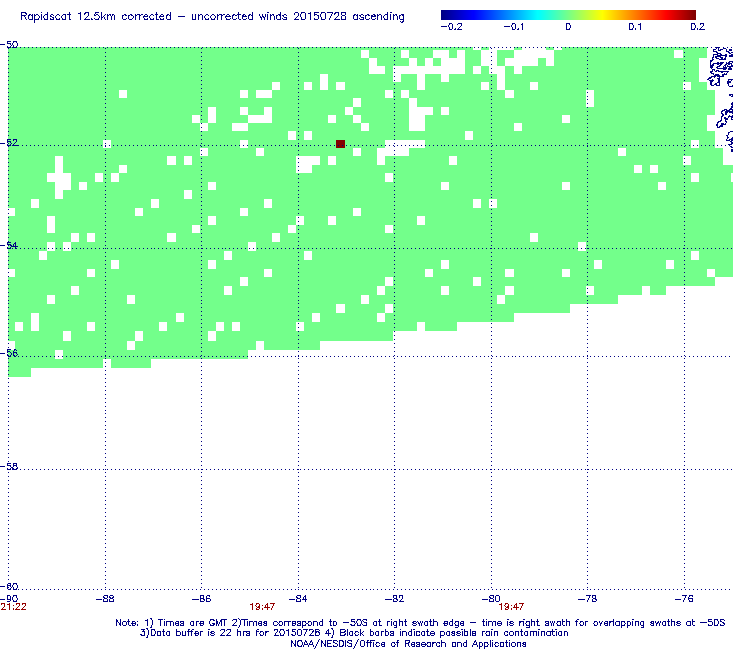
Task: Click the latitude label '-56'
Action: click(9, 353)
